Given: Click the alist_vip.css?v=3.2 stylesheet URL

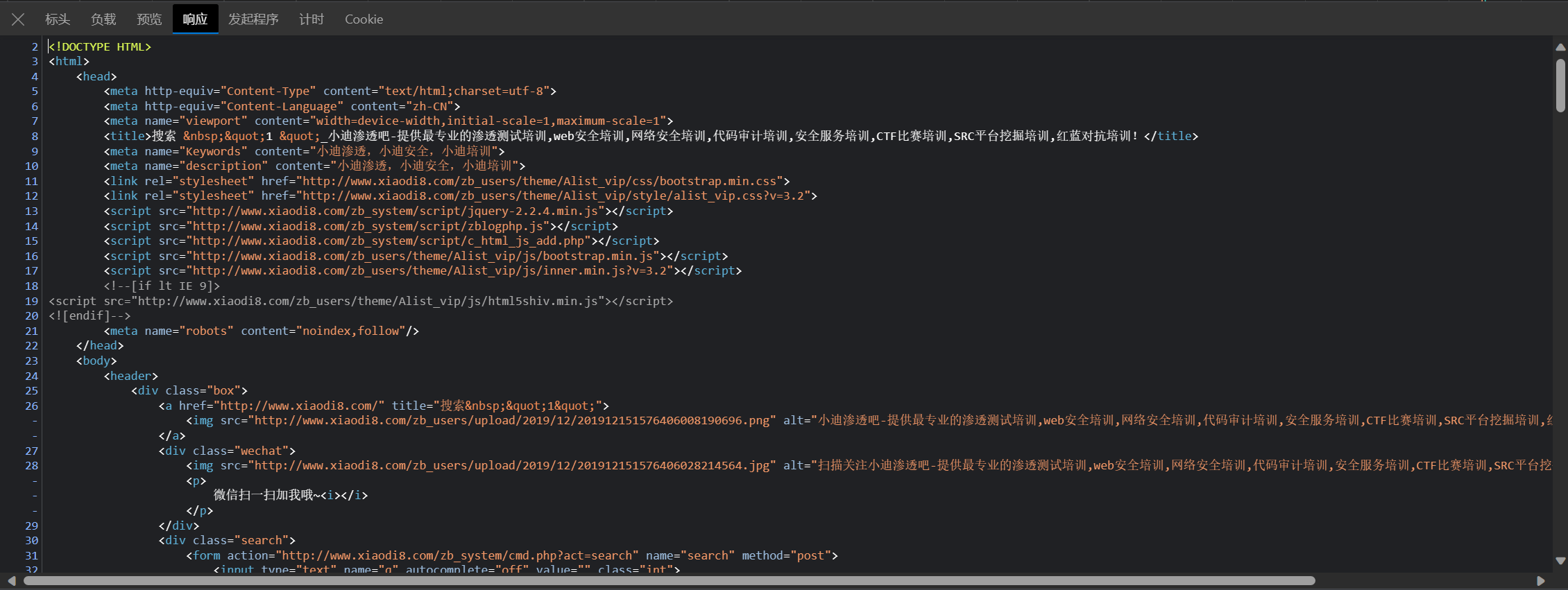Looking at the screenshot, I should point(556,196).
